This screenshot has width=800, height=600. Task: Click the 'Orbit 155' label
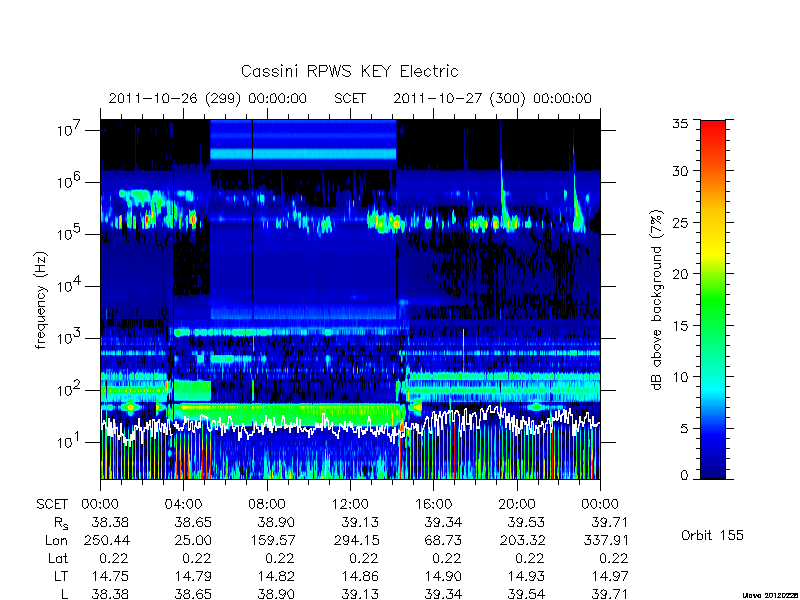point(712,535)
